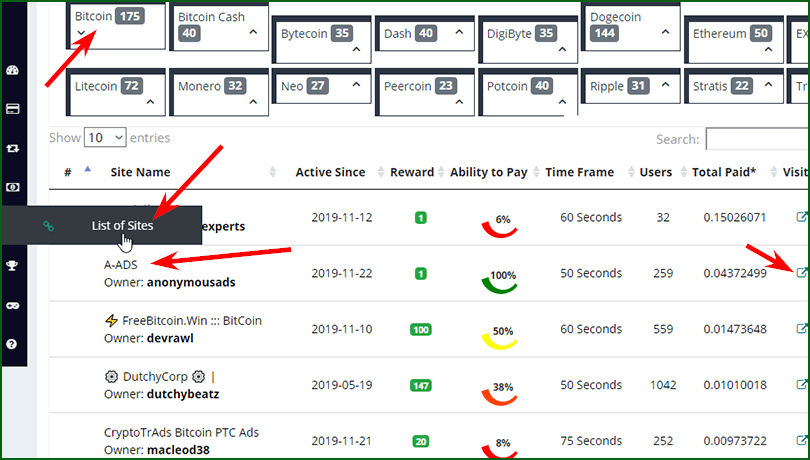Expand the Bytecoin panel chevron
The image size is (810, 460).
point(356,50)
